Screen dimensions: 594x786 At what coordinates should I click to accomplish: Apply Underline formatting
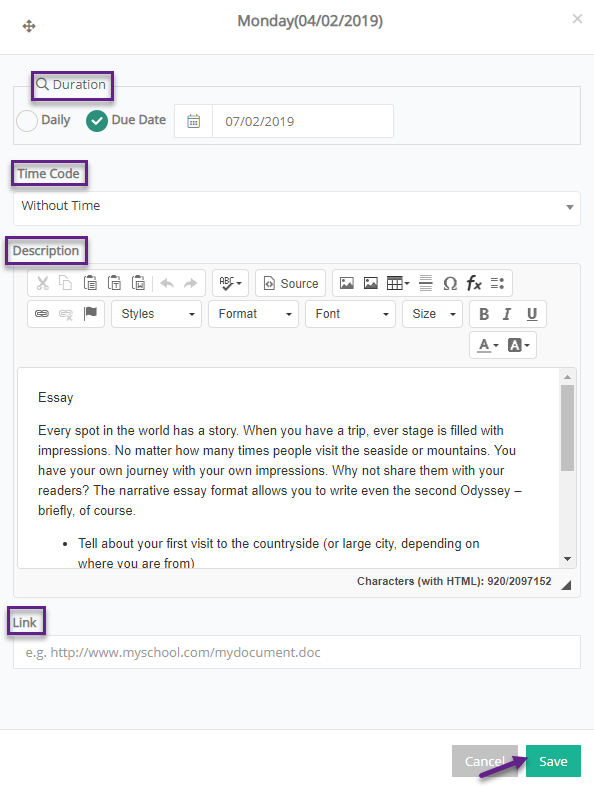click(x=532, y=314)
